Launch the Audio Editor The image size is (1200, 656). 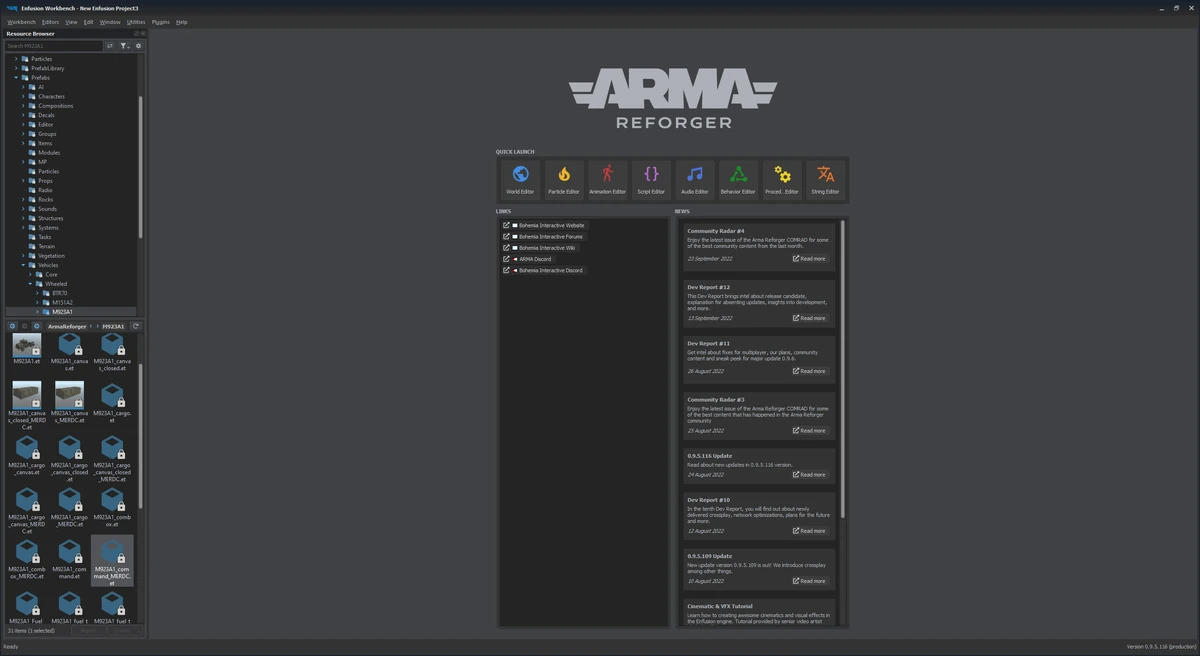[694, 178]
